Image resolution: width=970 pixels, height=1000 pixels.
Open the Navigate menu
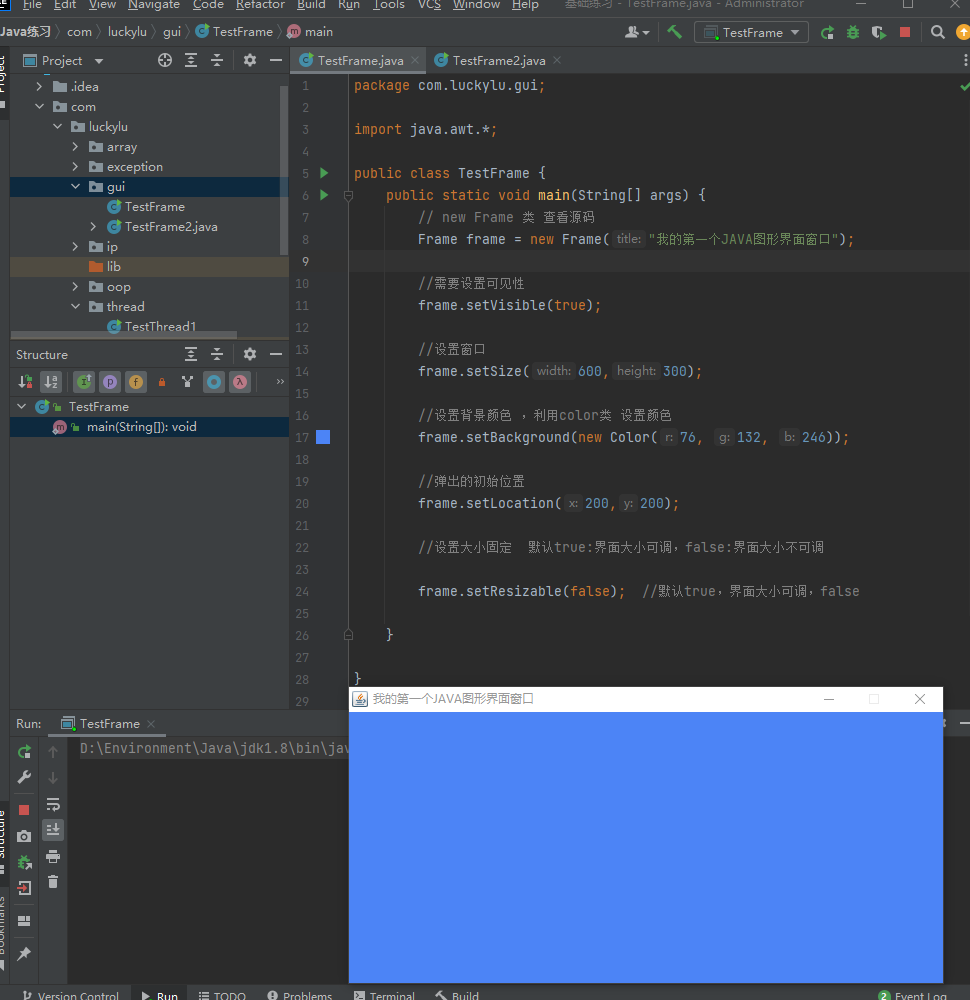pyautogui.click(x=154, y=5)
